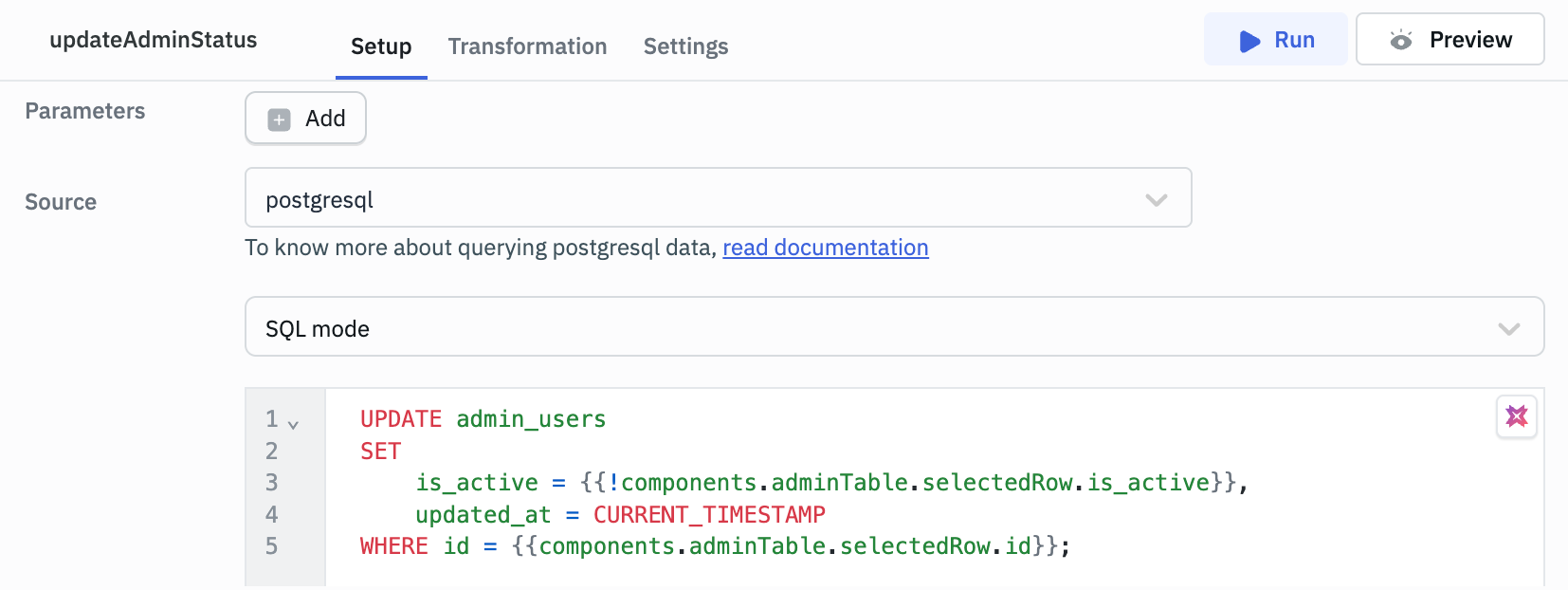This screenshot has width=1568, height=590.
Task: Click the updated_at CURRENT_TIMESTAMP line
Action: [x=620, y=515]
